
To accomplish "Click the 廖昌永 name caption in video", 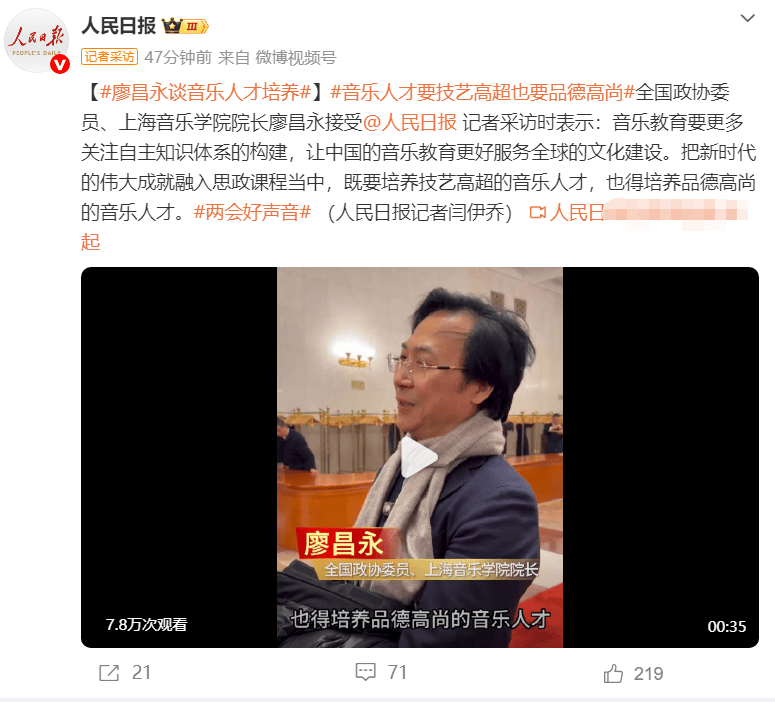I will coord(344,544).
